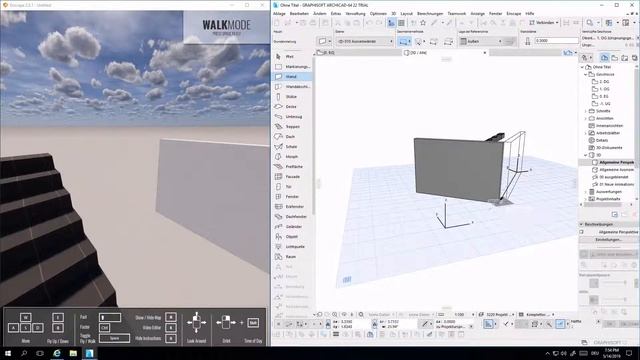Select the Tür door tool
This screenshot has width=640, height=360.
tap(292, 187)
